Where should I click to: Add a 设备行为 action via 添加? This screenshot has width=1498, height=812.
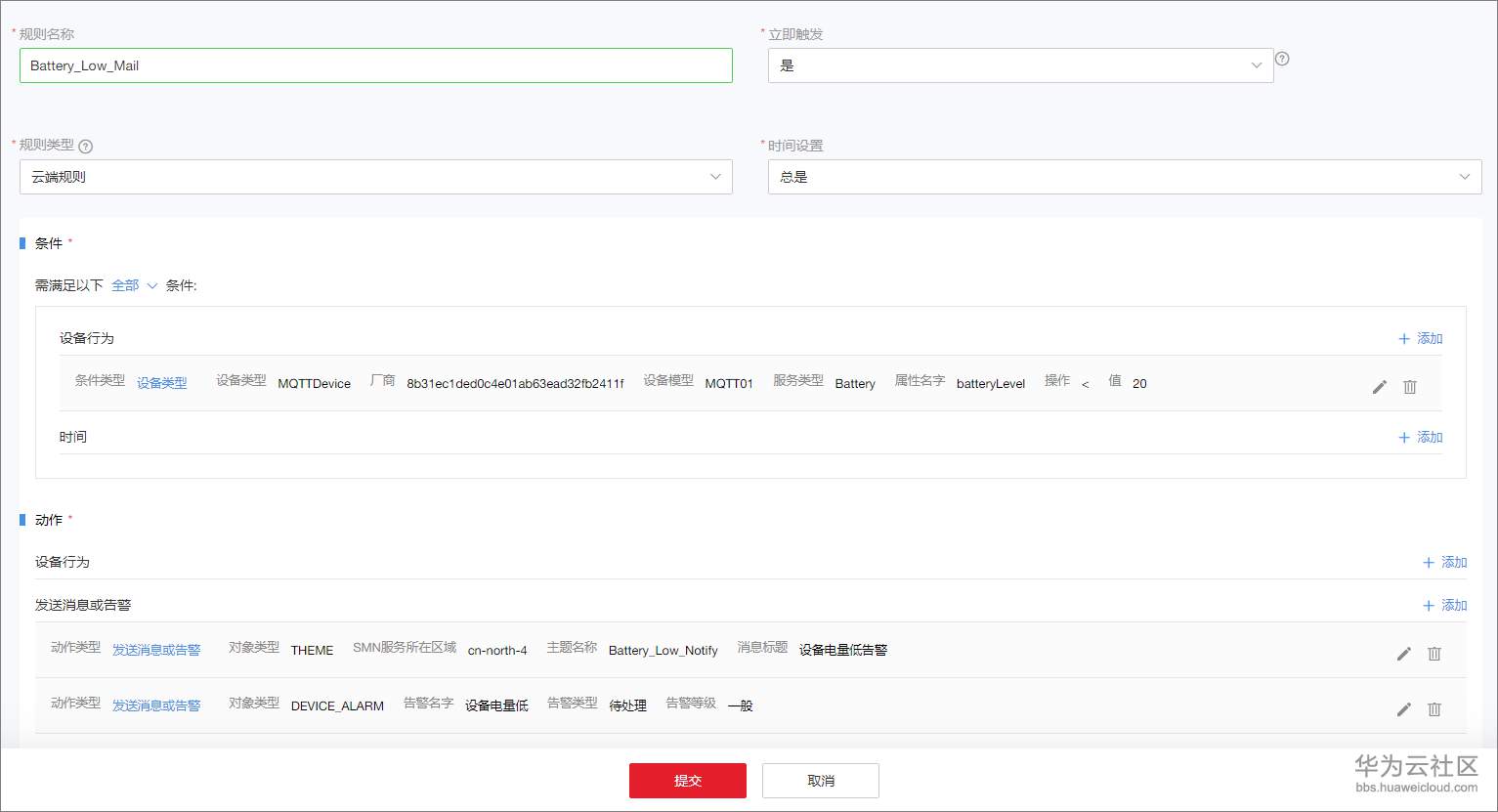pos(1445,562)
